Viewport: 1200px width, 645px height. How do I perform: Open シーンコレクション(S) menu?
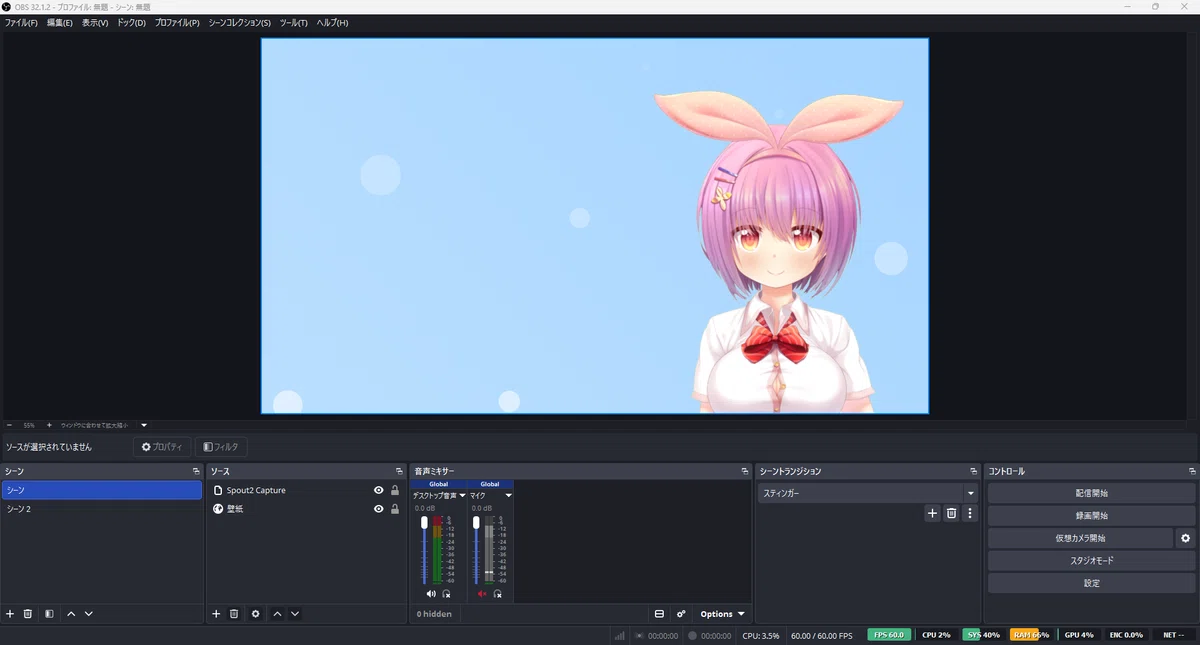(239, 22)
